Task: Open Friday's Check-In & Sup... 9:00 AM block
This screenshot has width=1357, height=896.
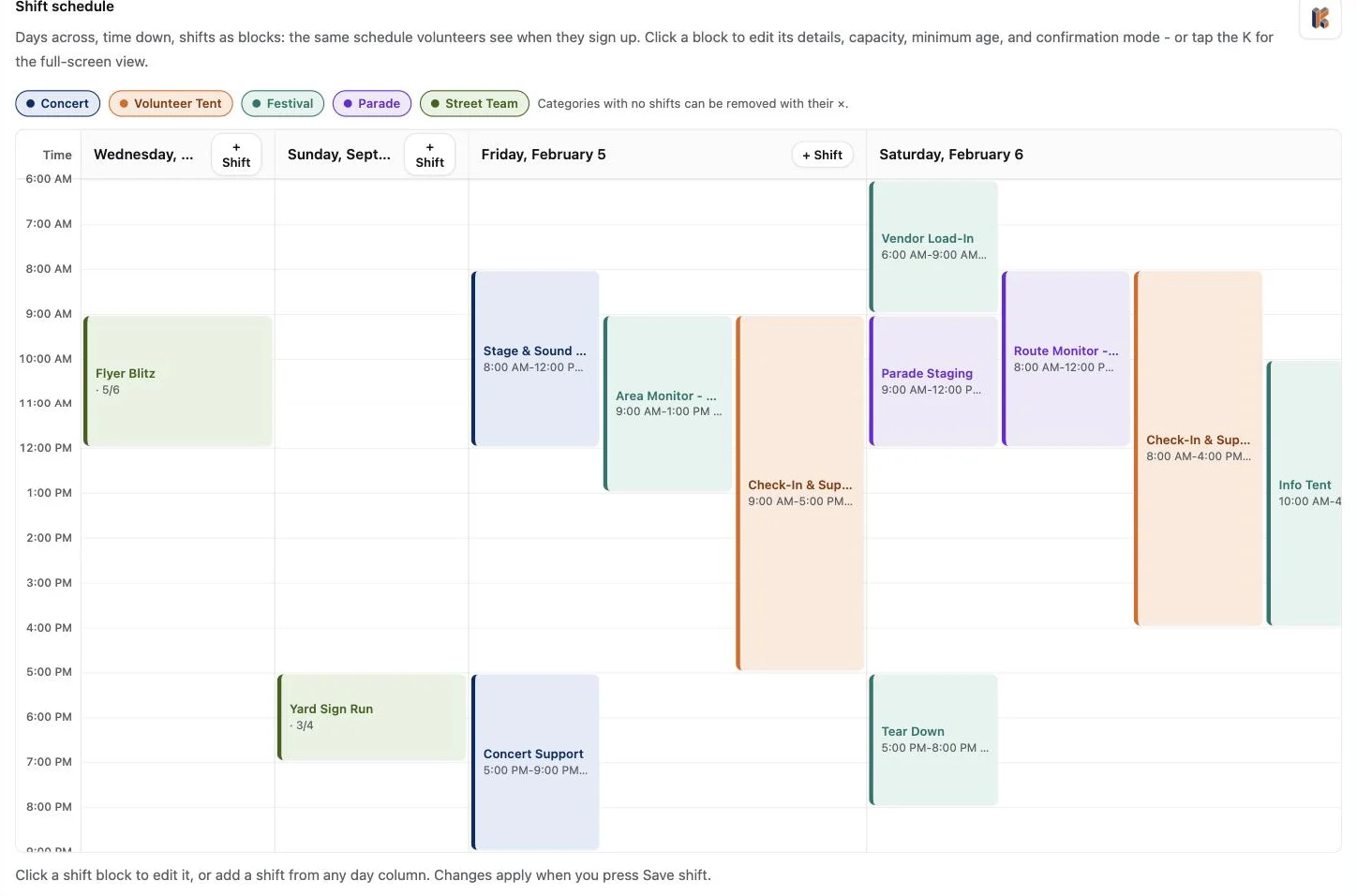Action: point(799,493)
